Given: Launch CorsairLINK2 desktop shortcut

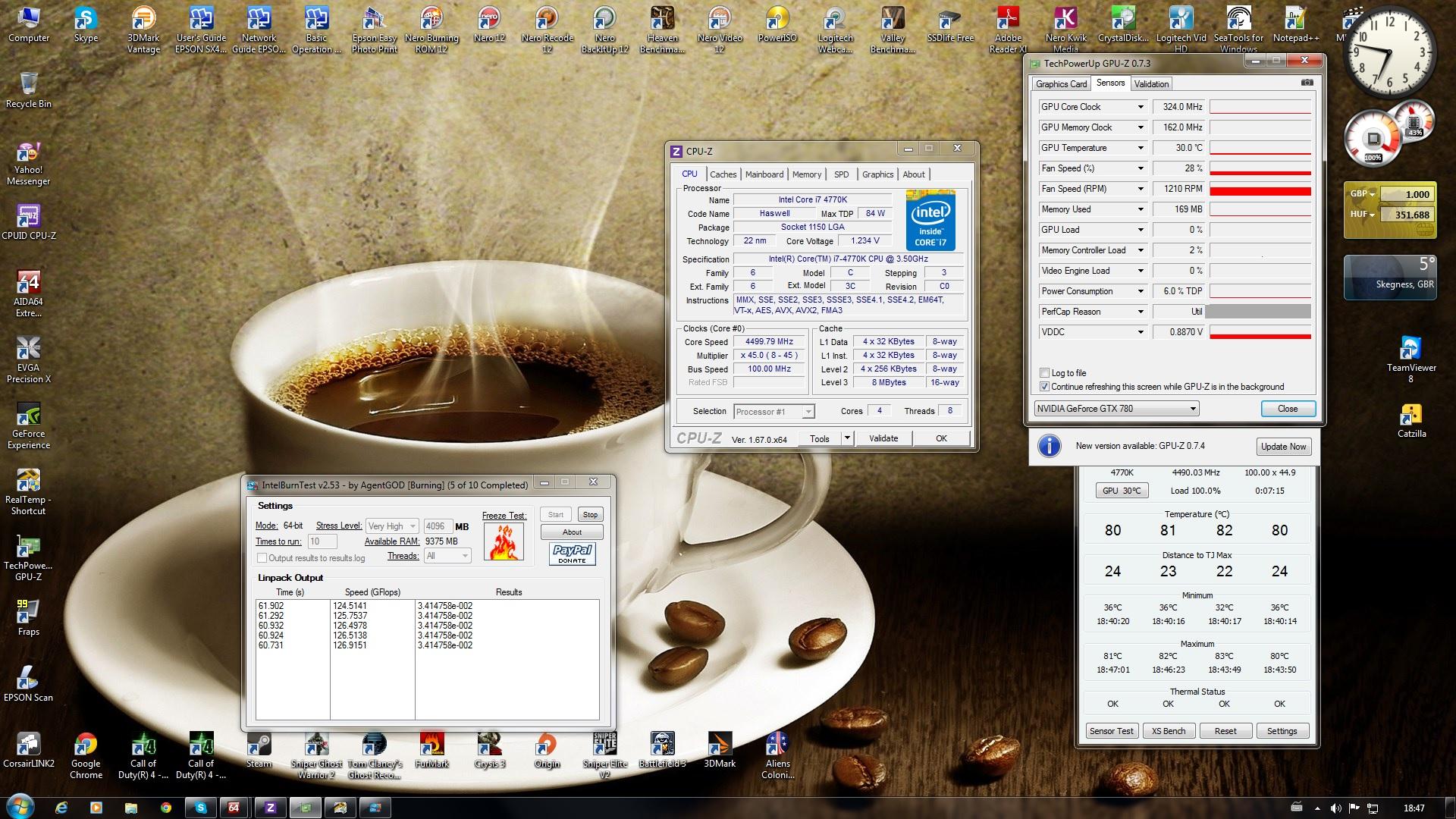Looking at the screenshot, I should pyautogui.click(x=29, y=751).
